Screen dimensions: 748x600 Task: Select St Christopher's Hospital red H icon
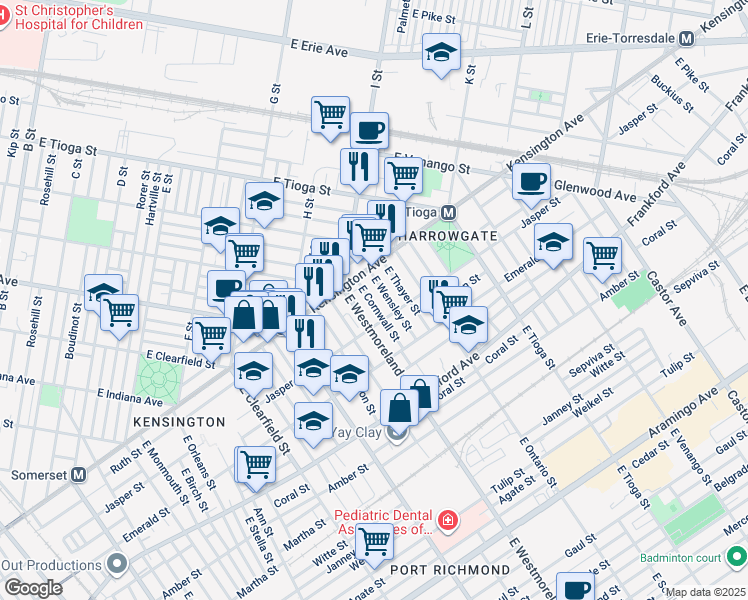2,16
